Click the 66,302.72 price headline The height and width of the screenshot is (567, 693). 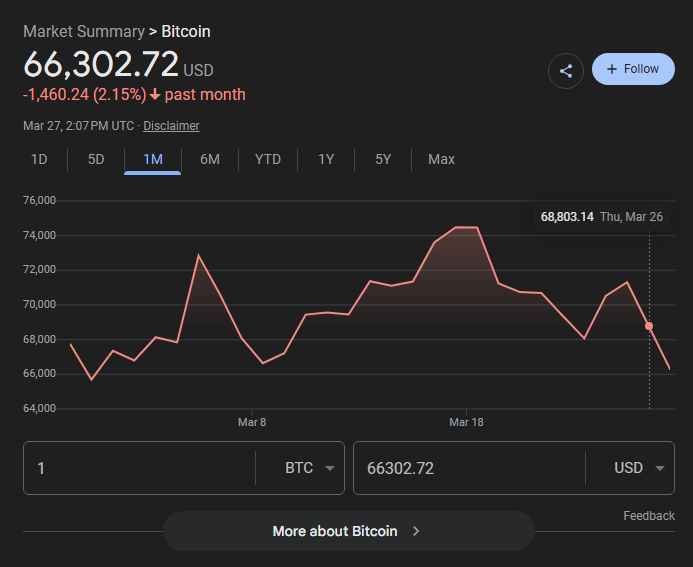(101, 64)
